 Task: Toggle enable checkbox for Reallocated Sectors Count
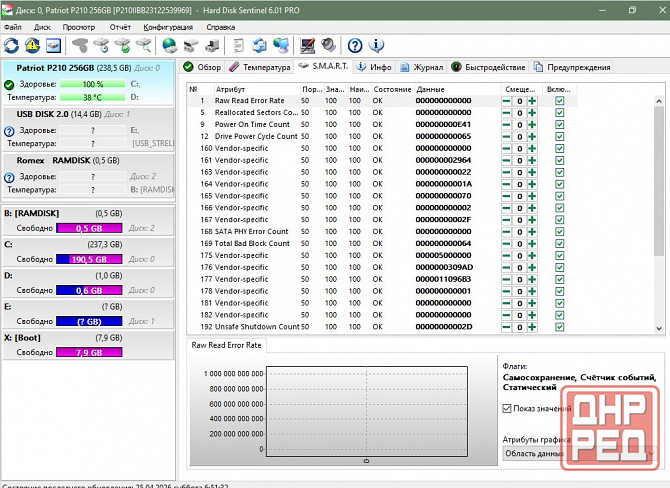[560, 113]
